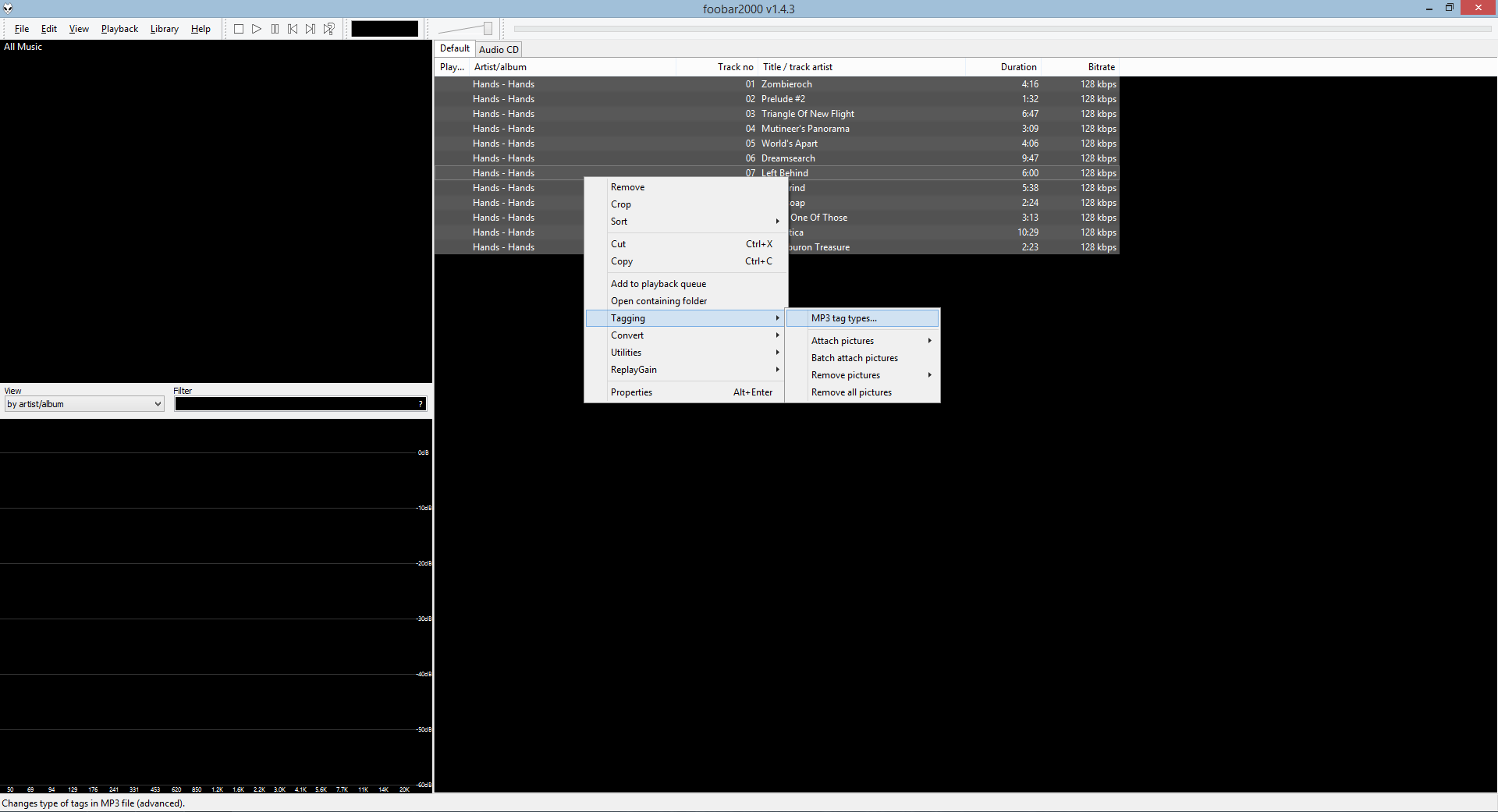Click the seek bar

point(1002,29)
